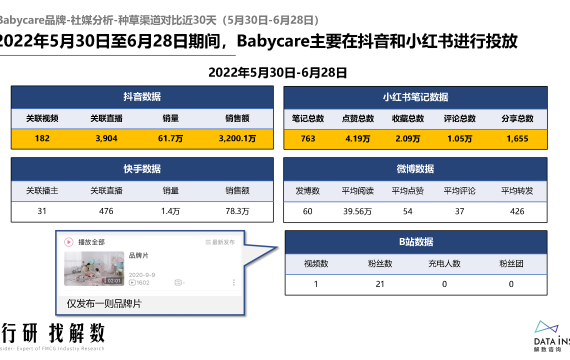Click the Data Insider logo icon
This screenshot has width=570, height=360.
[x=546, y=327]
